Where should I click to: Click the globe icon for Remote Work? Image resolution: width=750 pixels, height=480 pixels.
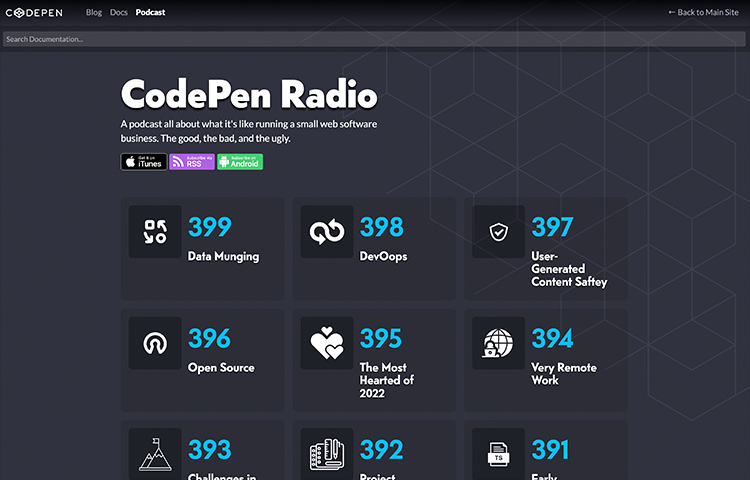[x=498, y=343]
